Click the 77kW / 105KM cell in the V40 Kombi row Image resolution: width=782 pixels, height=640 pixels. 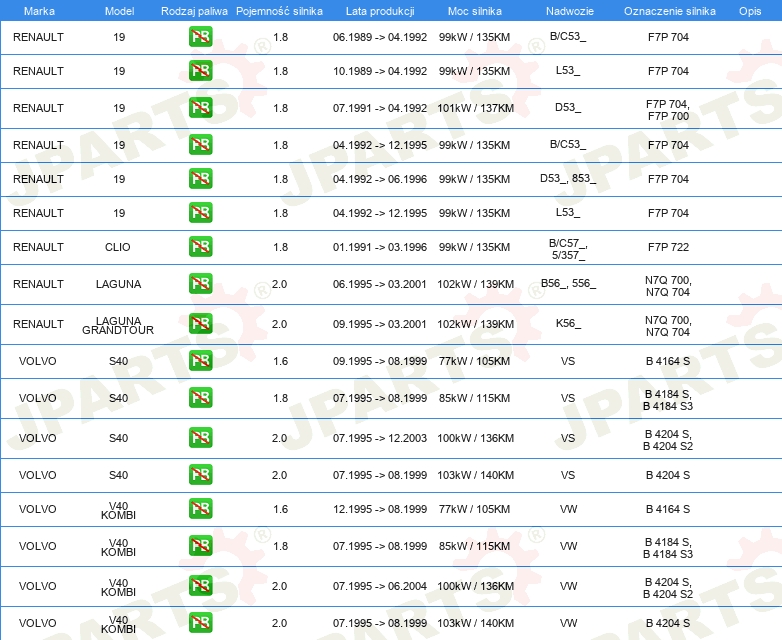click(474, 509)
